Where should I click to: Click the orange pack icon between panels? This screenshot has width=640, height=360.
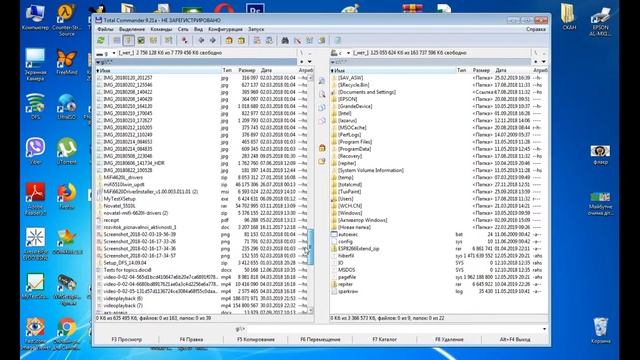point(322,148)
